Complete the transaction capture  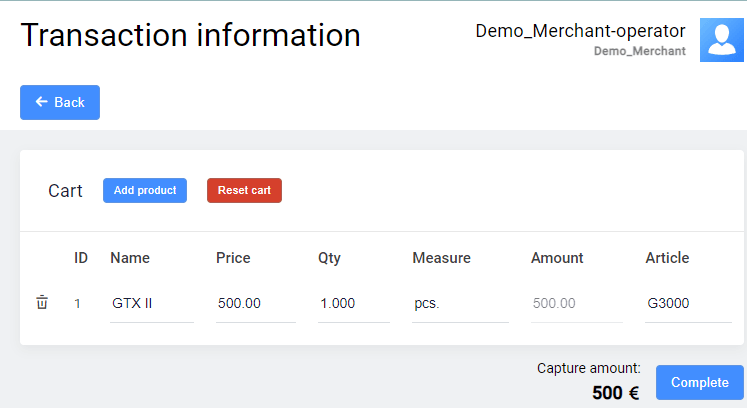click(x=699, y=382)
